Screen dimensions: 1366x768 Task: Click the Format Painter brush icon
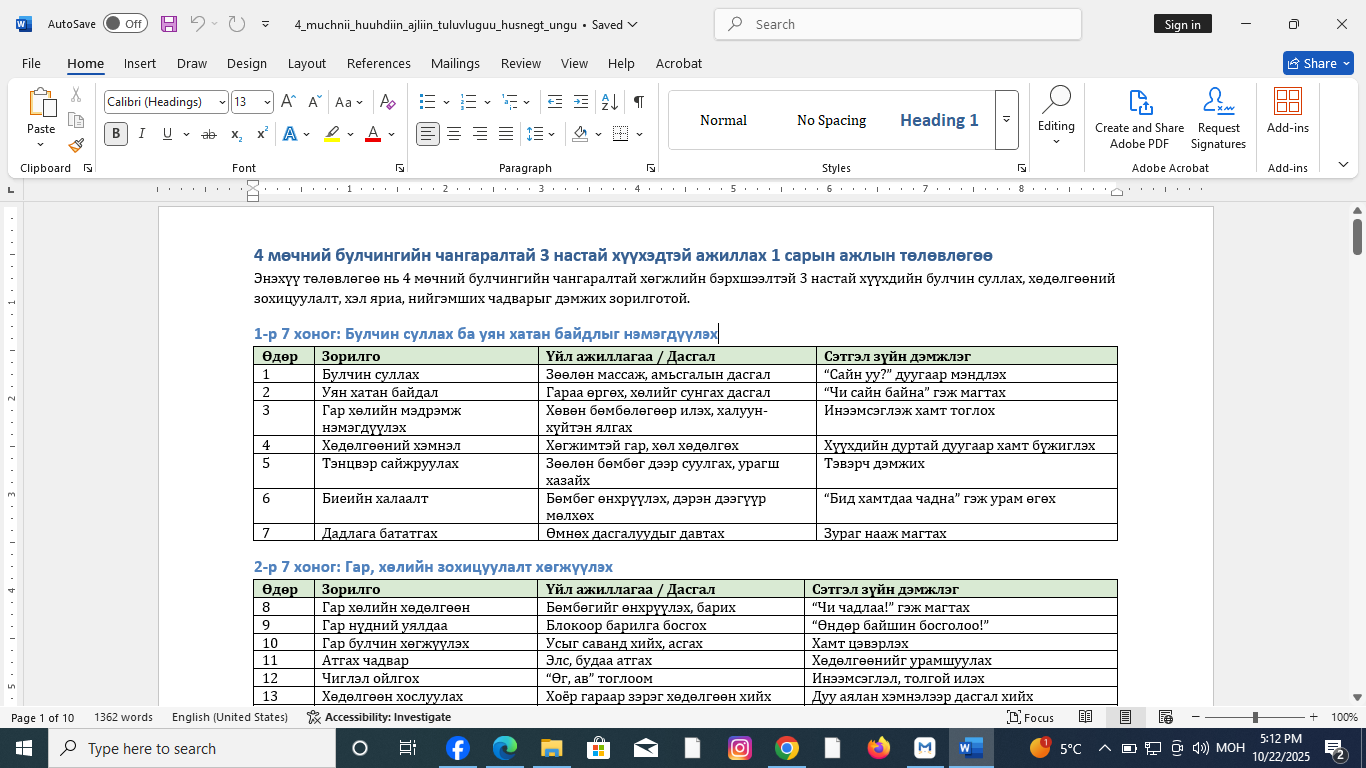[x=76, y=146]
